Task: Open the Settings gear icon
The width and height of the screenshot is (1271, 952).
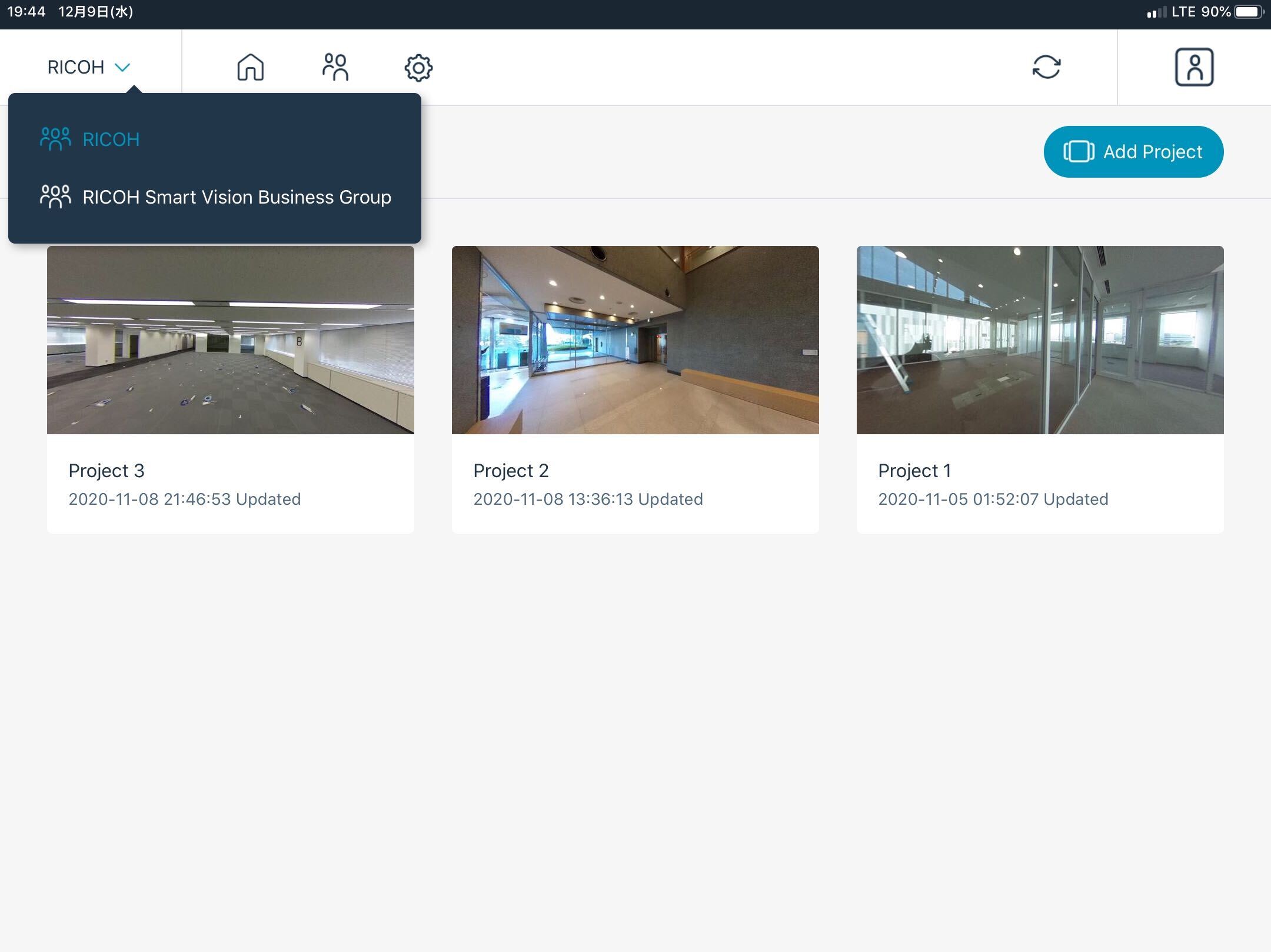Action: click(x=419, y=67)
